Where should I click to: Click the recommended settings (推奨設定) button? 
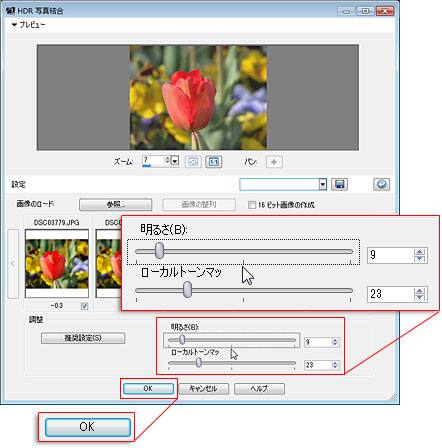coord(83,338)
